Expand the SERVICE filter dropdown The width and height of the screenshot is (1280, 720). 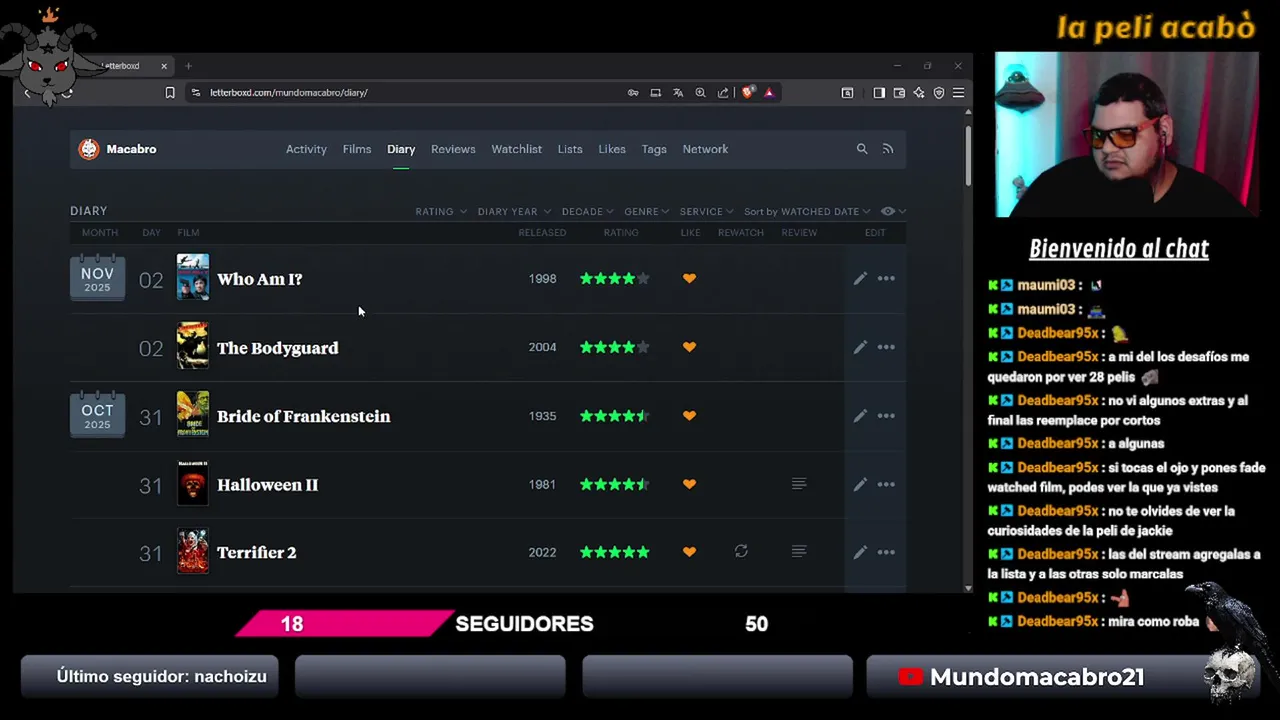click(706, 211)
